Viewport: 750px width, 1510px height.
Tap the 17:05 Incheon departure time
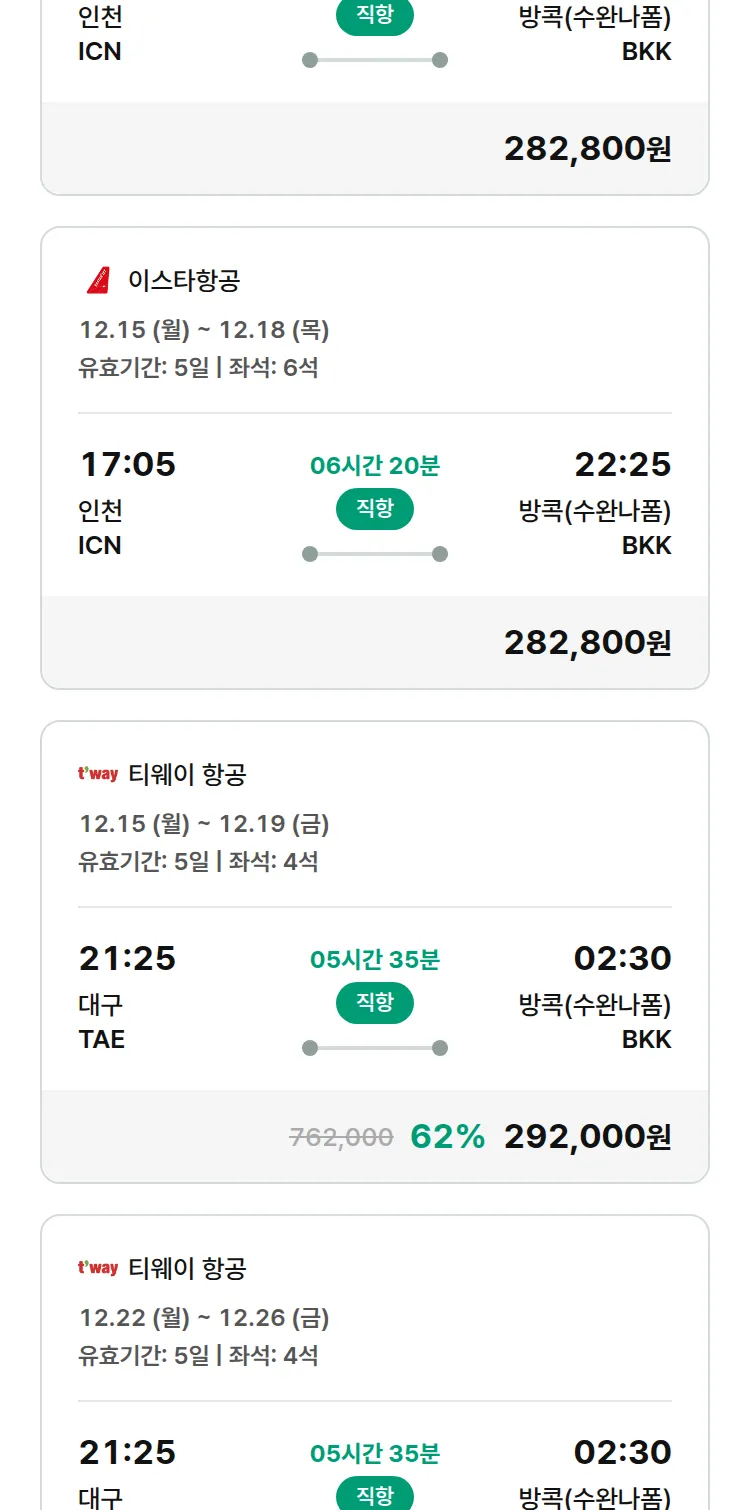[127, 464]
